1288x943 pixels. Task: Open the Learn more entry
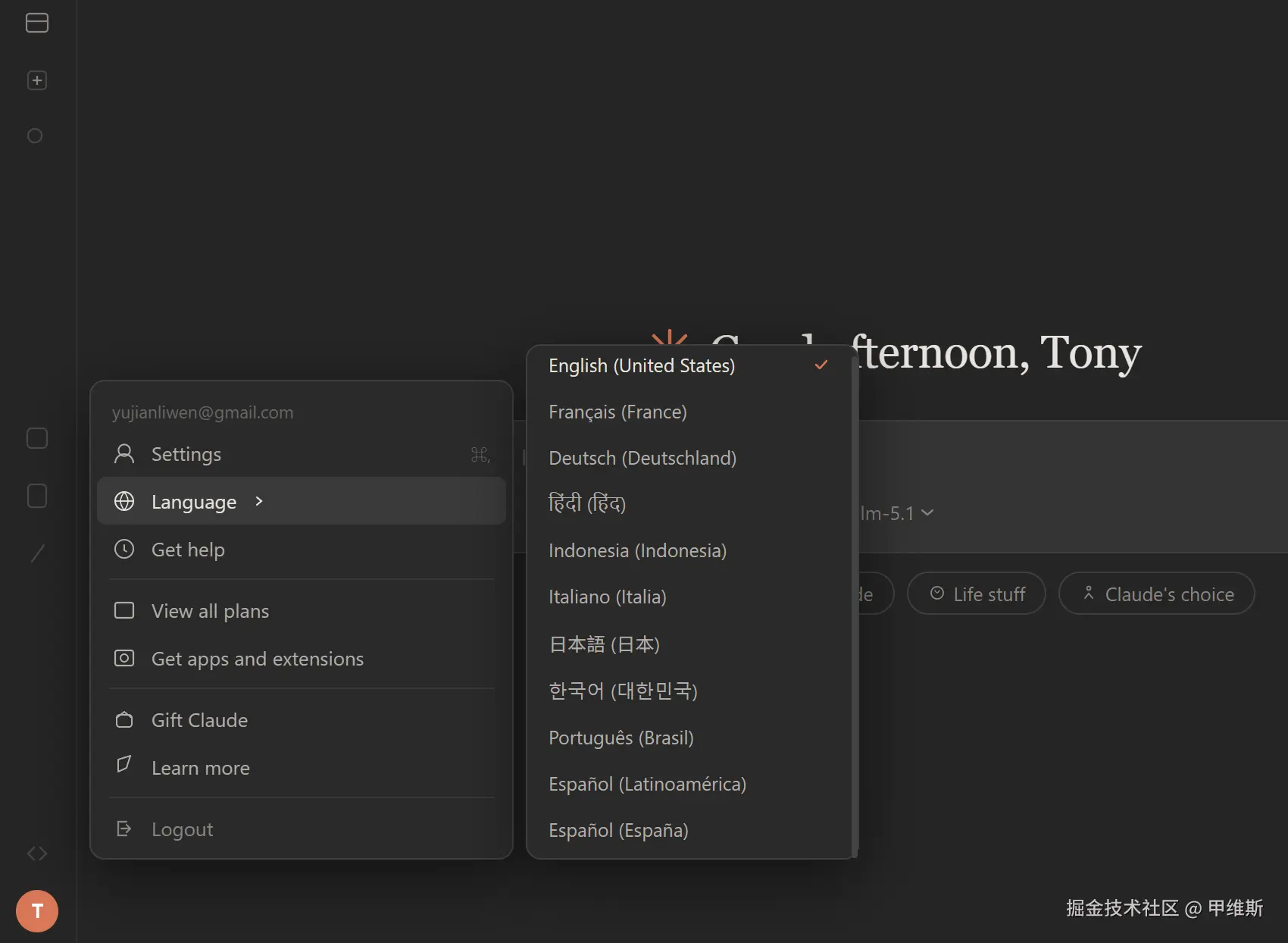302,768
